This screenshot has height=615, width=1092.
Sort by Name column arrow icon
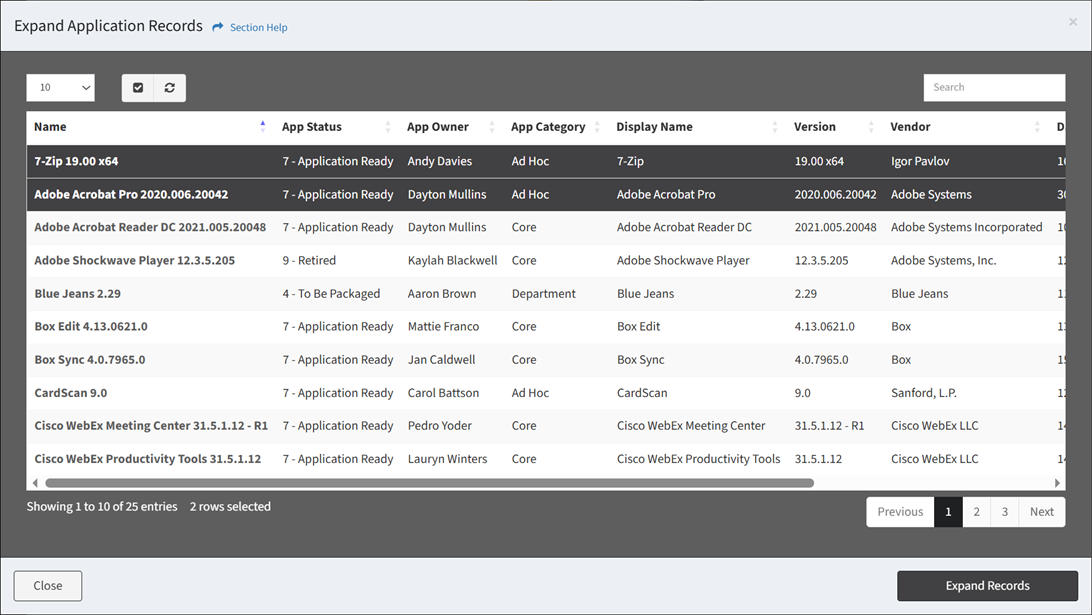tap(263, 127)
